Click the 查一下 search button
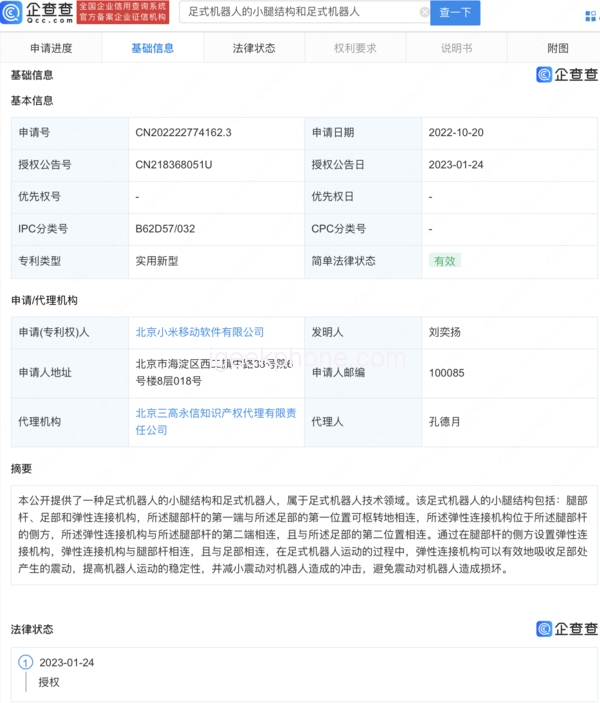 click(456, 13)
